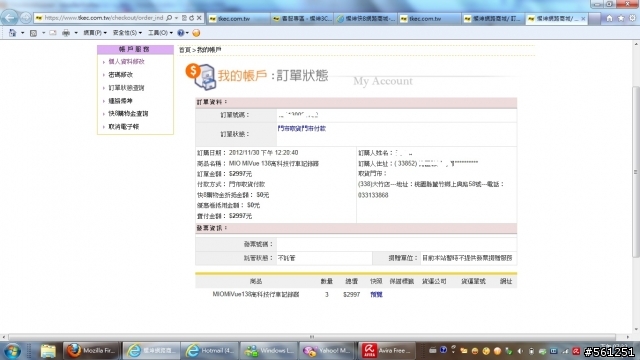Click the Read Mail icon in command bar
640x360 pixels.
(x=53, y=33)
